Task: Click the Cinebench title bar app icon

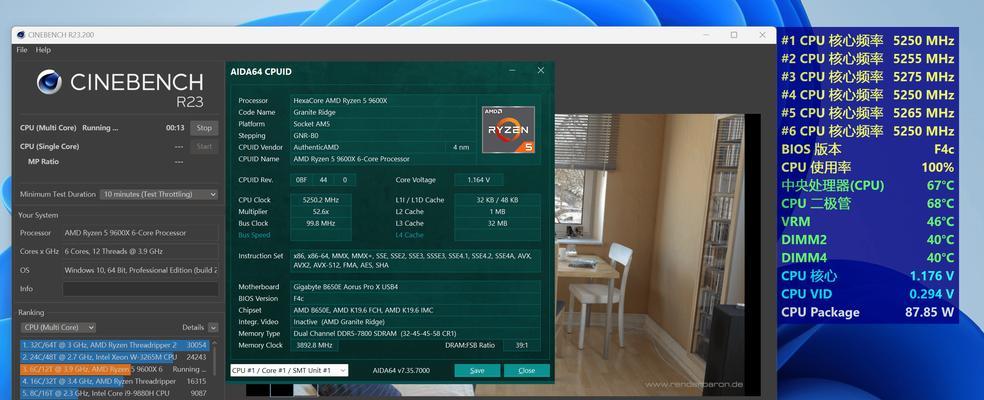Action: coord(21,35)
